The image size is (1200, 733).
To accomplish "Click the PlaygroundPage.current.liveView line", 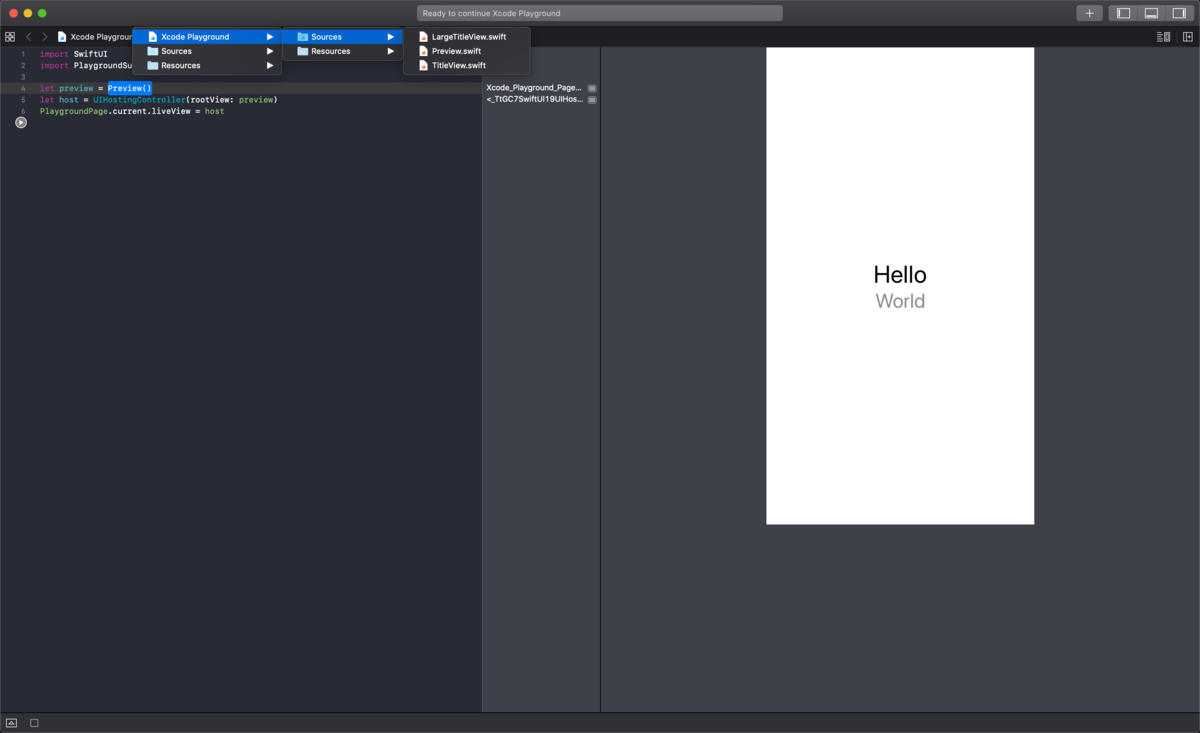I will point(132,111).
